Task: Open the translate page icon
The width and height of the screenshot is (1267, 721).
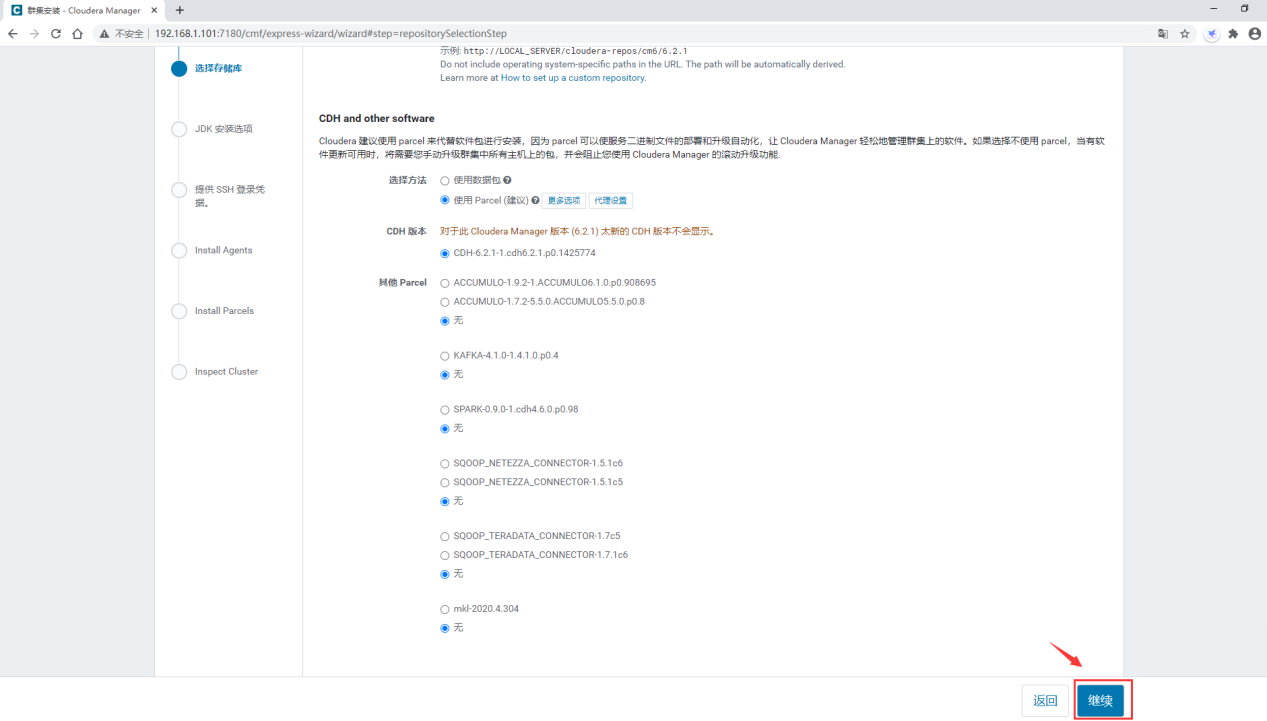Action: click(1163, 33)
